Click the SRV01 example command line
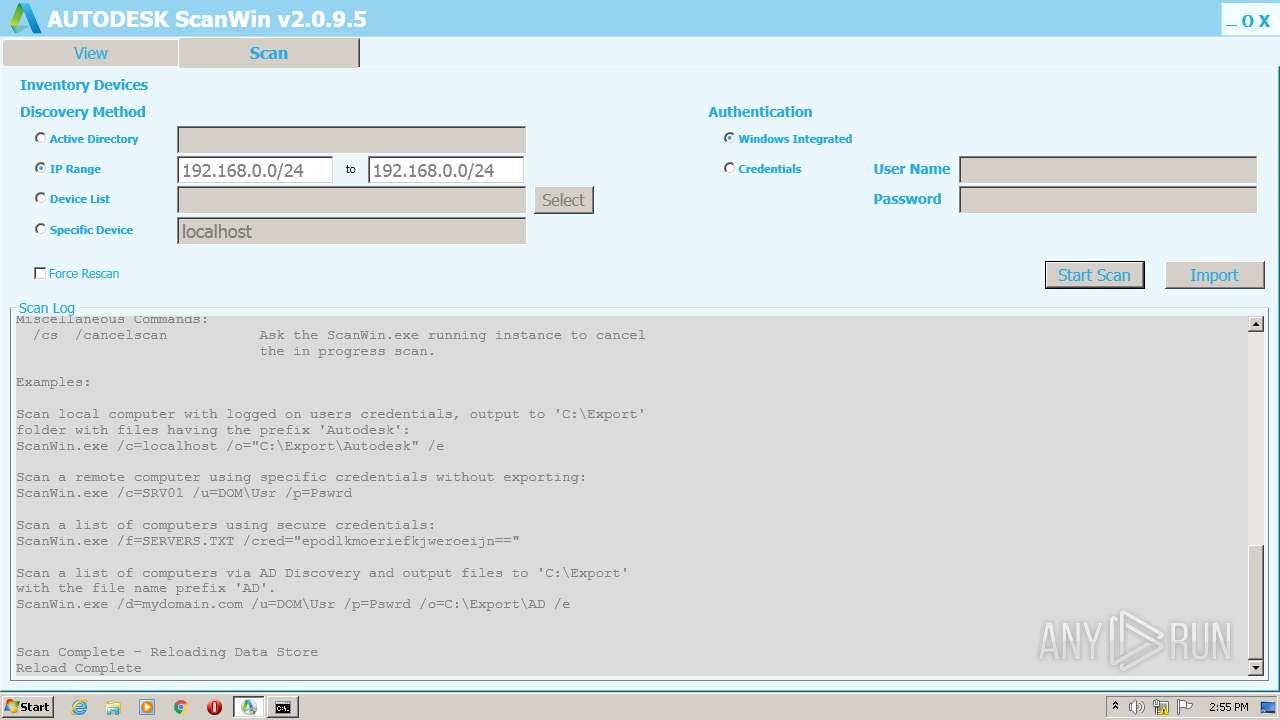The height and width of the screenshot is (720, 1280). 184,493
